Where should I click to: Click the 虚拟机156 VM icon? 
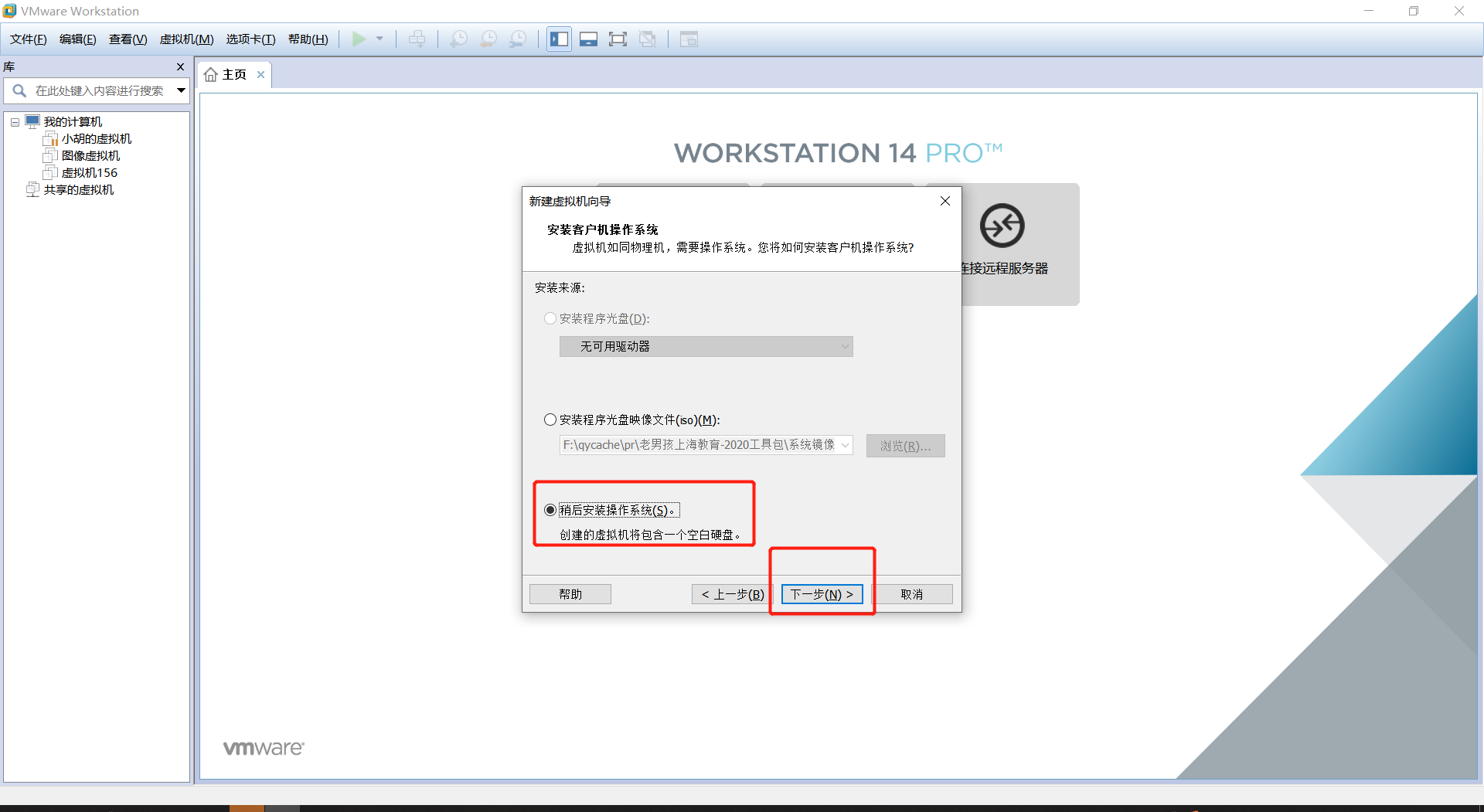[x=50, y=173]
